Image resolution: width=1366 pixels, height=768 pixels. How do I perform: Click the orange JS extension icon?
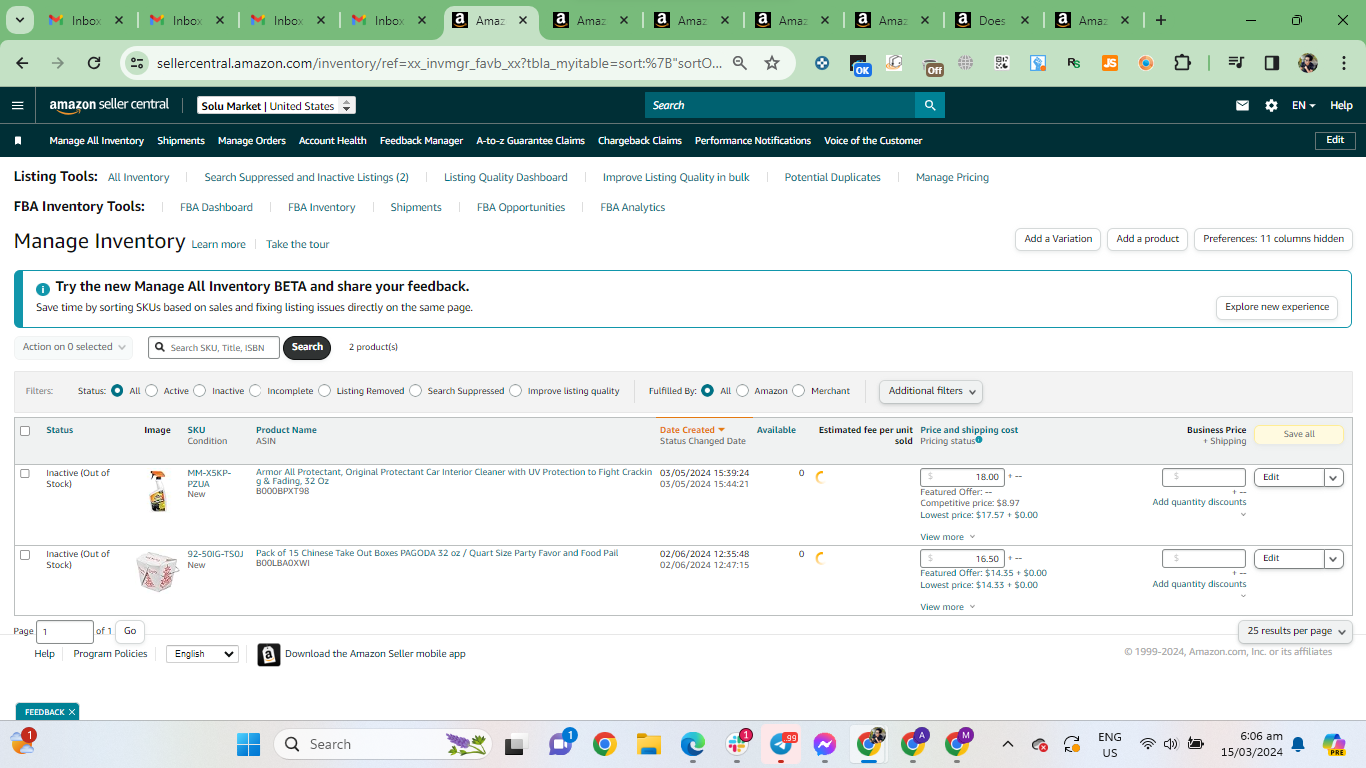click(x=1110, y=63)
